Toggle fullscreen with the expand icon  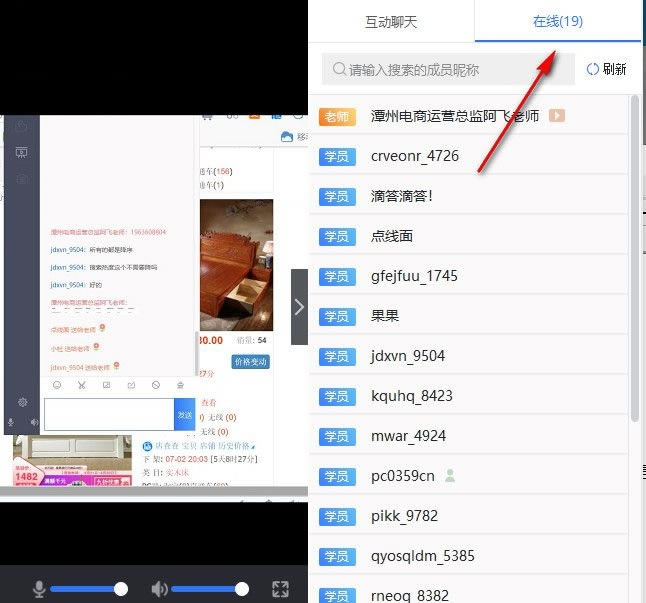281,589
